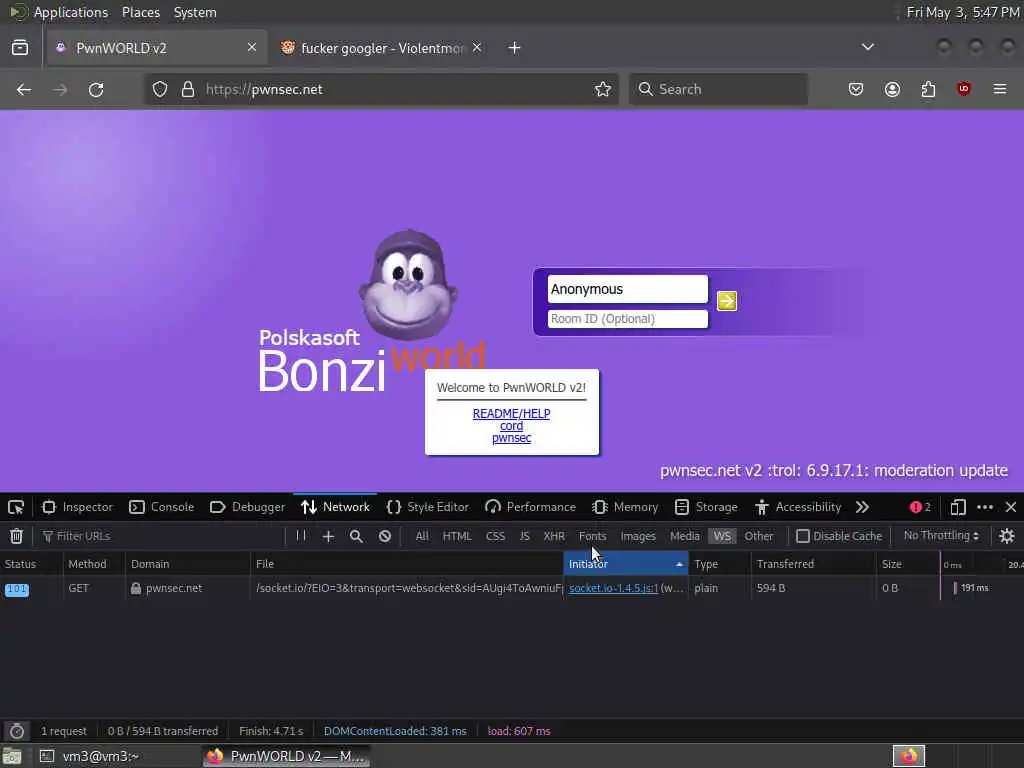Screen dimensions: 1024x768
Task: Click the browser Search box
Action: (718, 89)
